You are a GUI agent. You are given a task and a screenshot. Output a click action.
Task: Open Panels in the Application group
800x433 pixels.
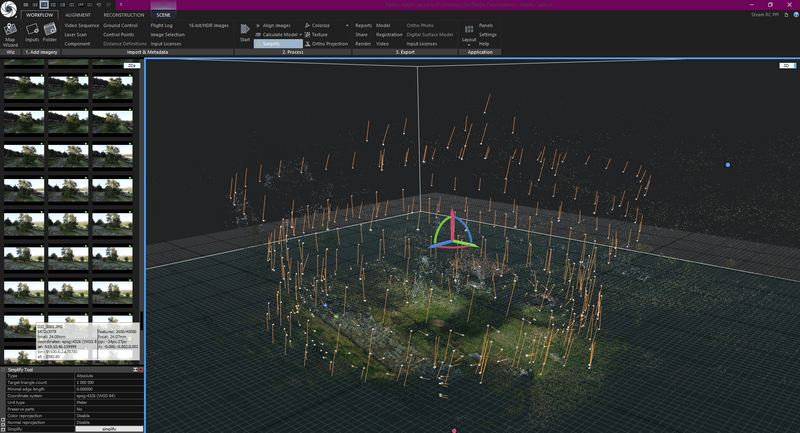coord(486,26)
